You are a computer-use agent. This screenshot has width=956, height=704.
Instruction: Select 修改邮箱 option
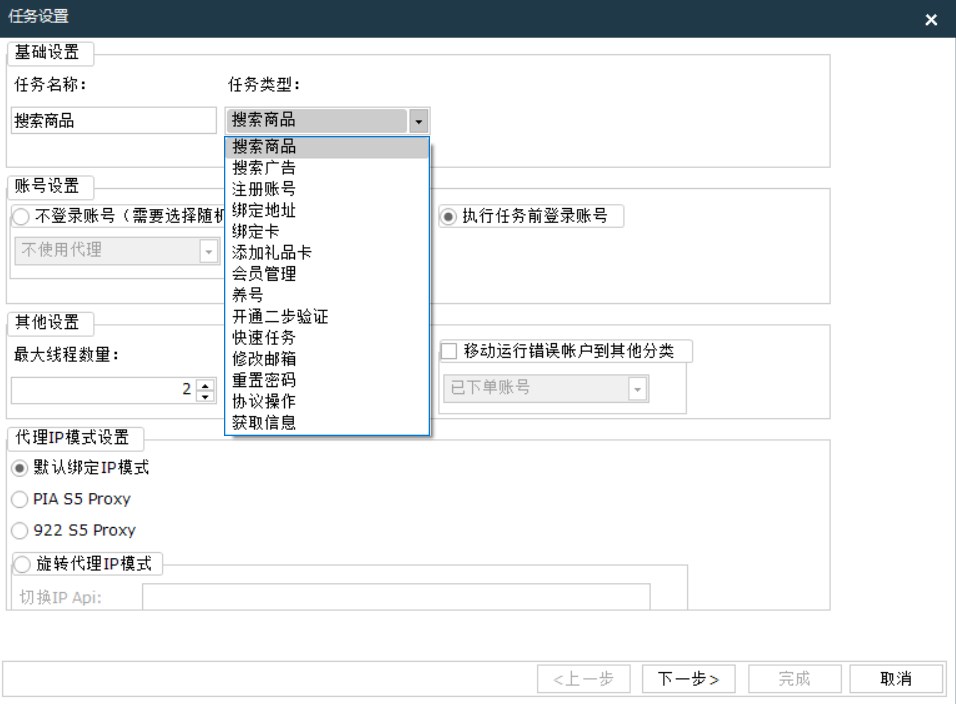(327, 359)
